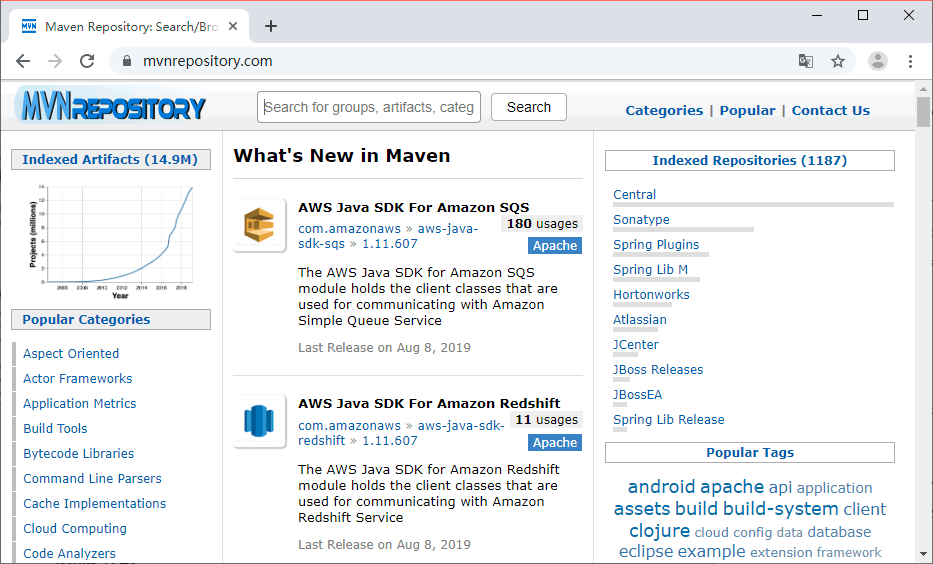The height and width of the screenshot is (564, 933).
Task: Click the clojure tag
Action: point(659,531)
